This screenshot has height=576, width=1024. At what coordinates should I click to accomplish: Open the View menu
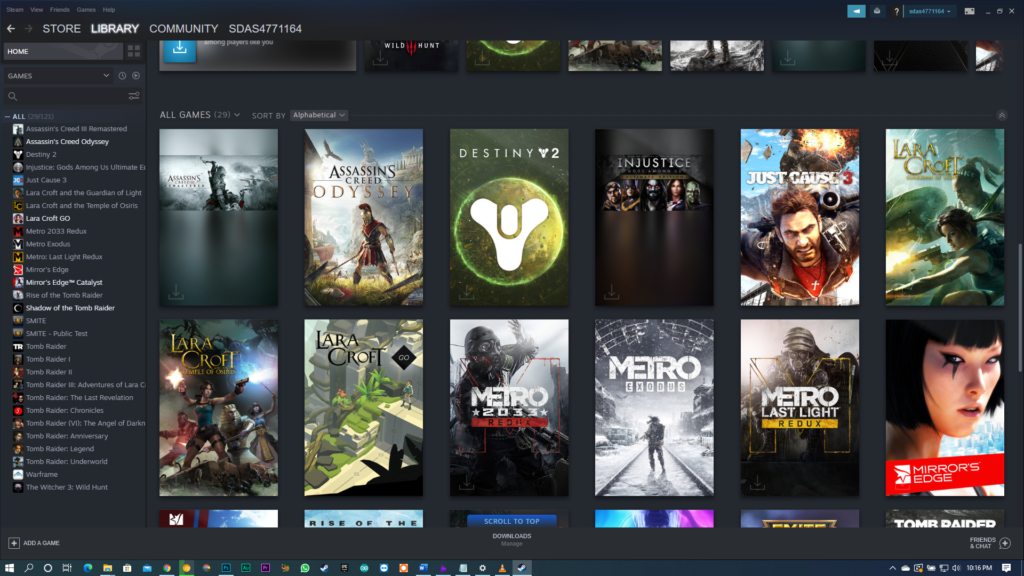[x=37, y=10]
